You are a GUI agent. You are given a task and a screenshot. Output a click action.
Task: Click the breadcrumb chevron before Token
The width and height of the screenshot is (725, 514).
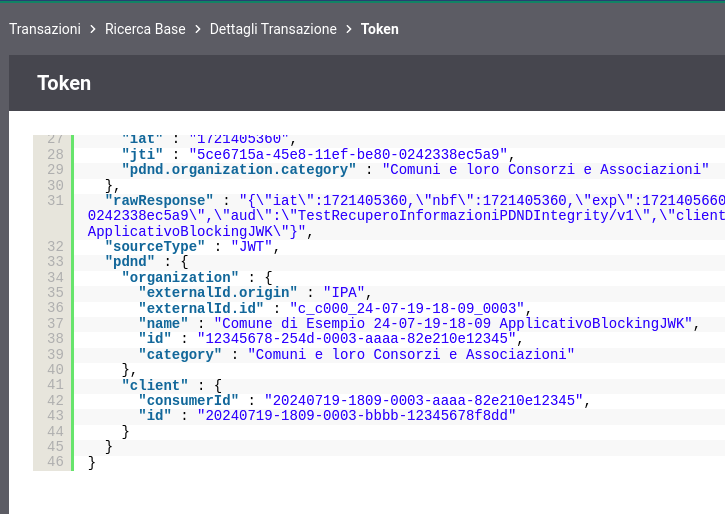(x=349, y=29)
